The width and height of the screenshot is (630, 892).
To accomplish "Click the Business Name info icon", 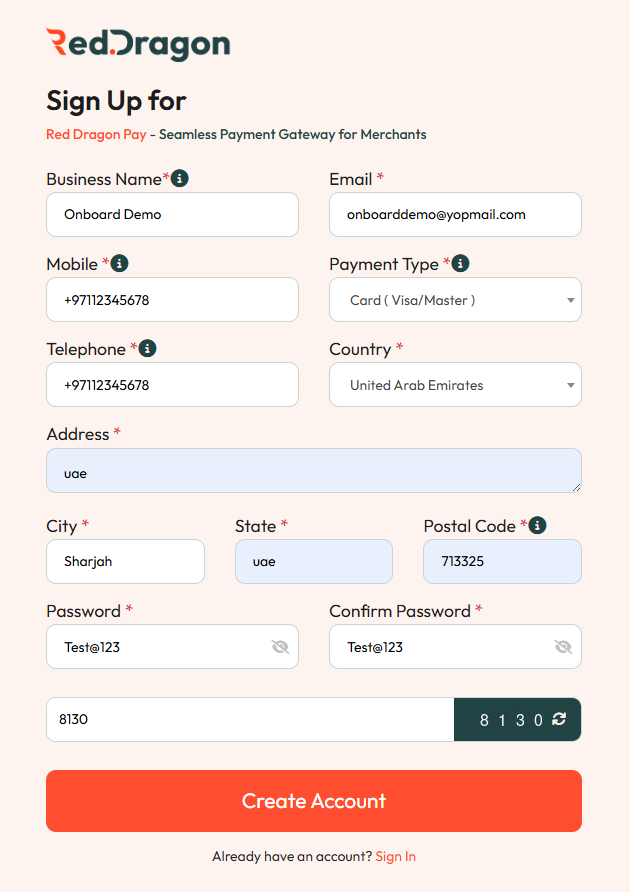I will point(180,178).
